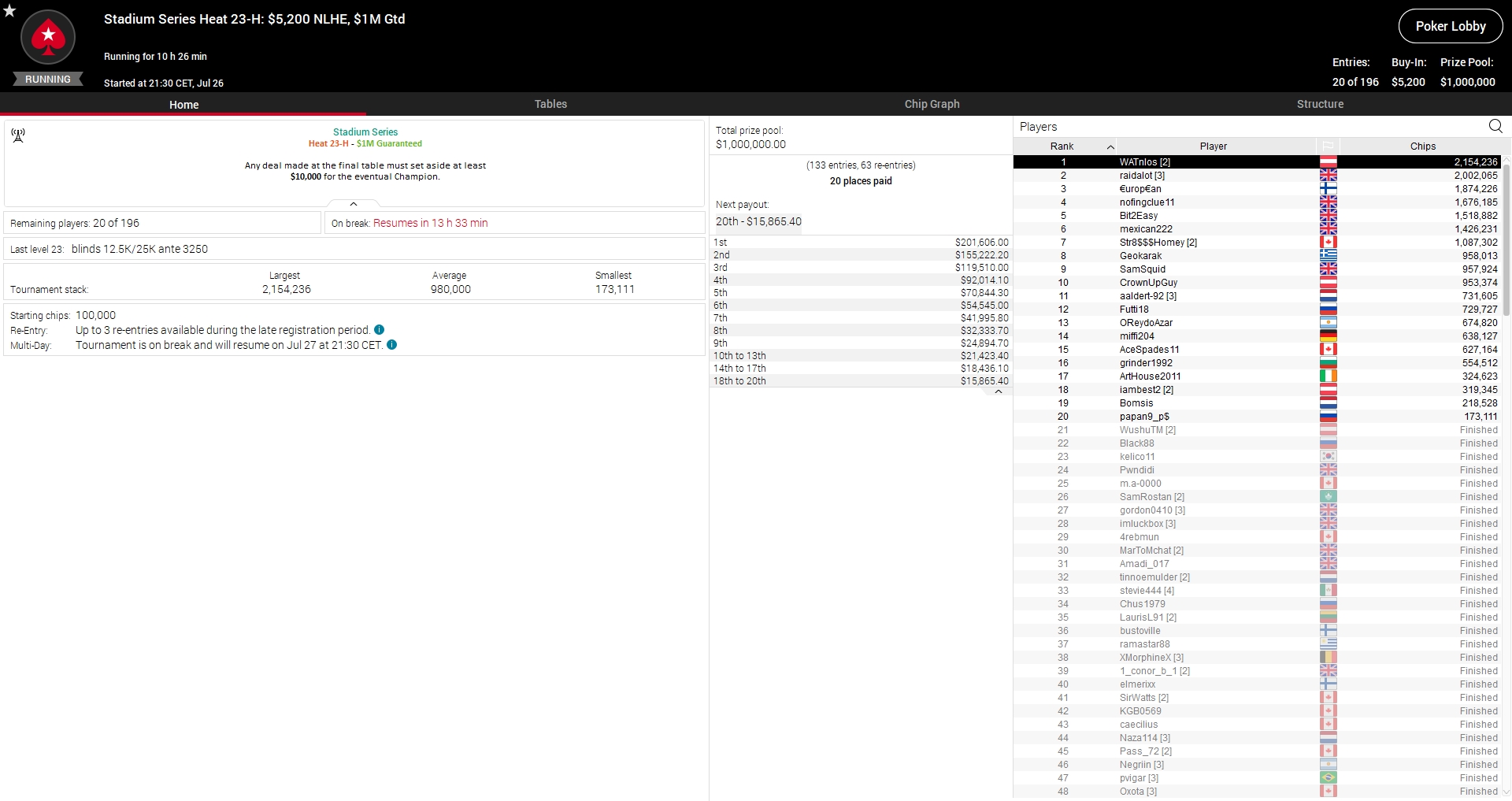
Task: Click the flag icon beside papan9_p$
Action: click(1328, 417)
